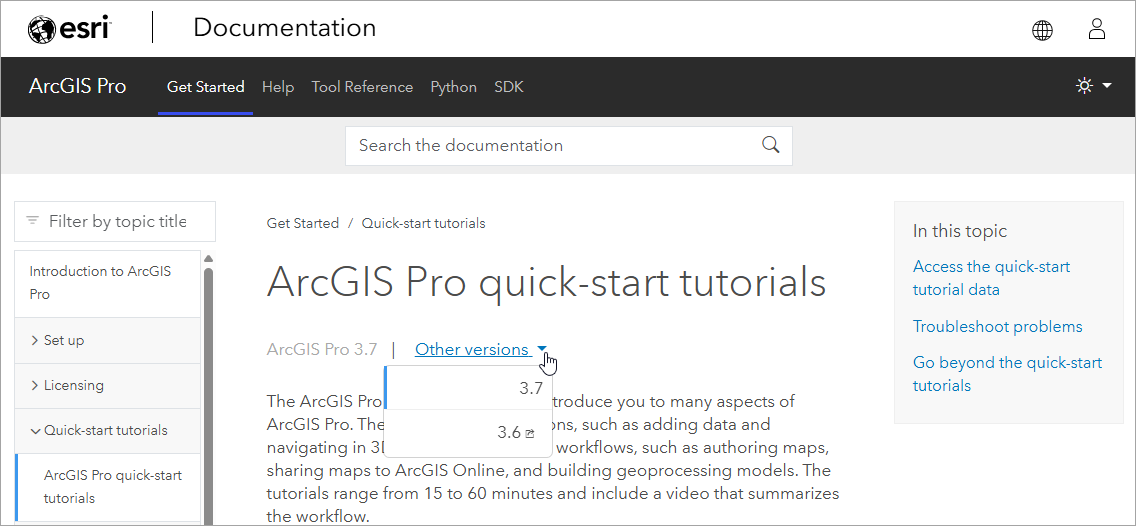This screenshot has height=526, width=1136.
Task: Switch to the Help tab
Action: click(x=277, y=87)
